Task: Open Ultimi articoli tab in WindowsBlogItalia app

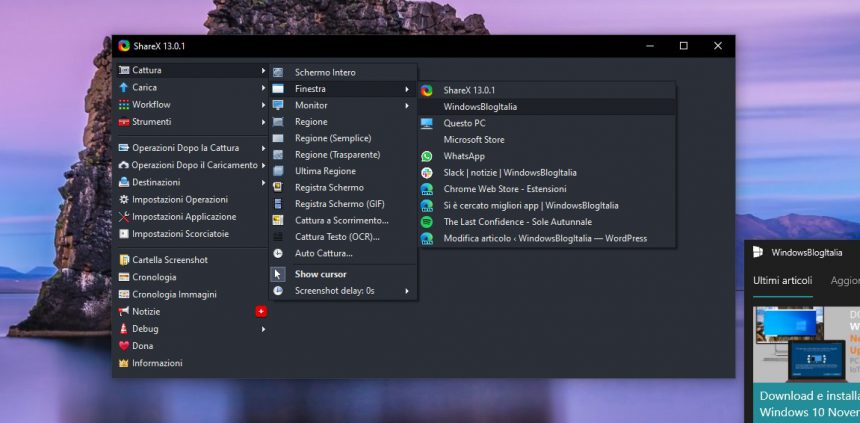Action: 783,280
